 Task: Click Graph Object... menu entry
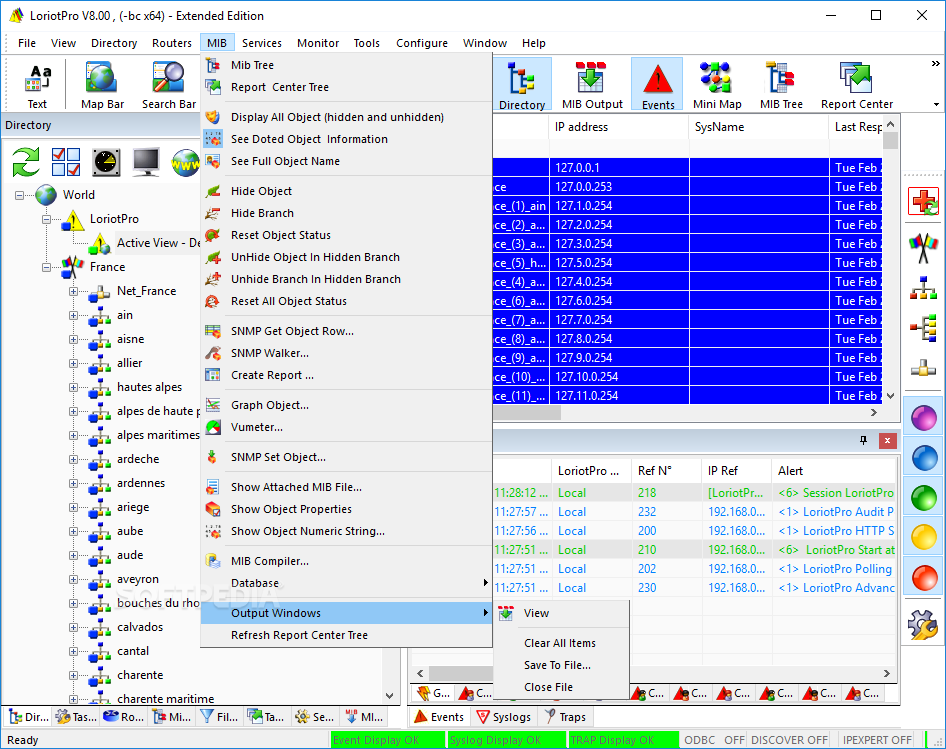[x=346, y=405]
